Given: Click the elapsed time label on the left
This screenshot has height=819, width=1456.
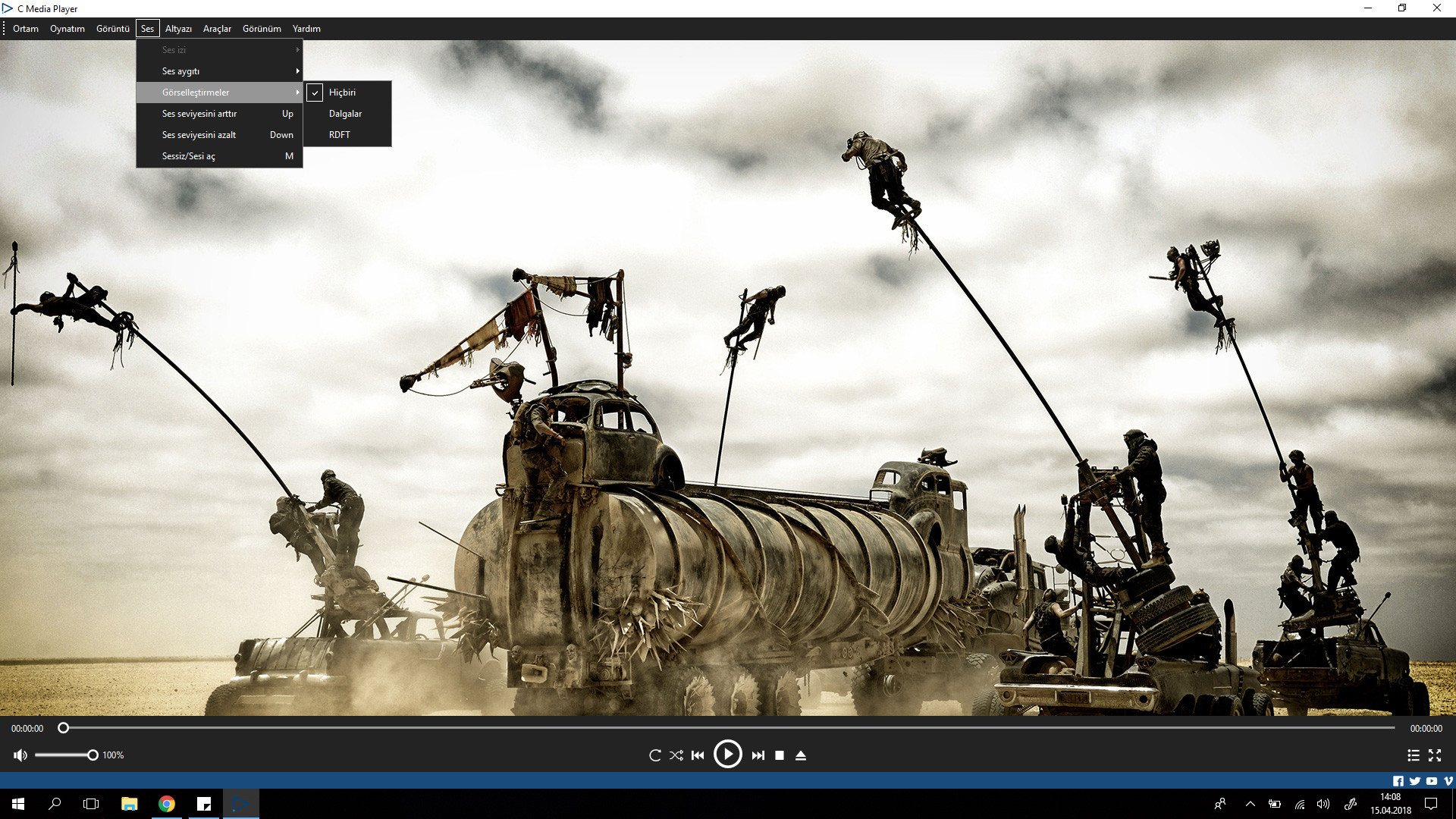Looking at the screenshot, I should 27,729.
